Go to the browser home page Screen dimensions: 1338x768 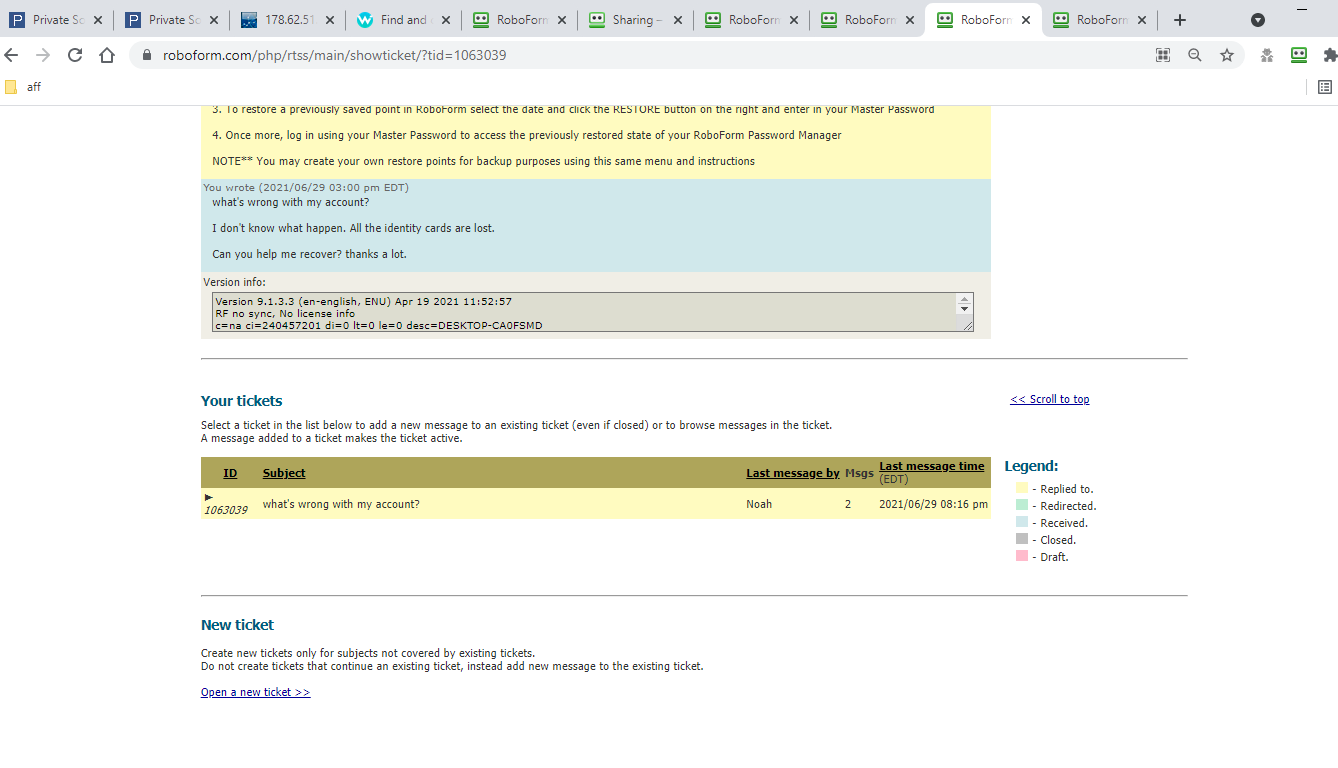coord(107,55)
